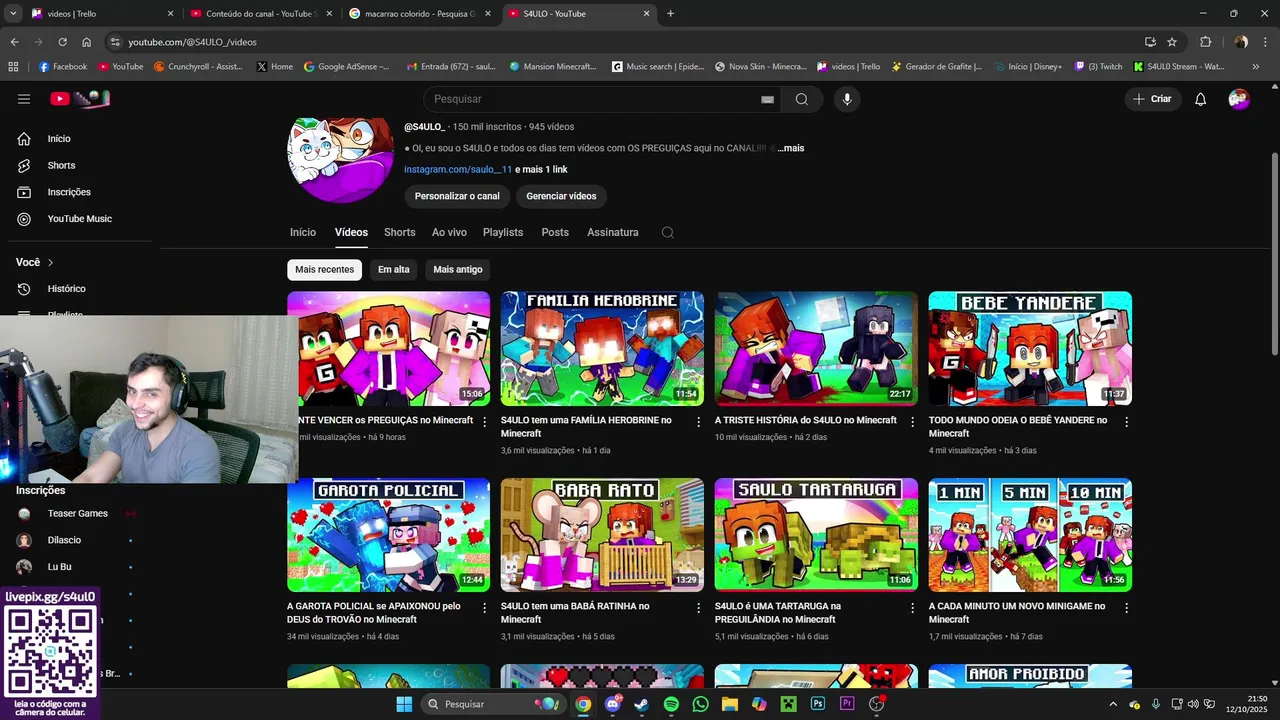Screen dimensions: 1280x720
Task: Open Windows Start menu
Action: tap(404, 704)
